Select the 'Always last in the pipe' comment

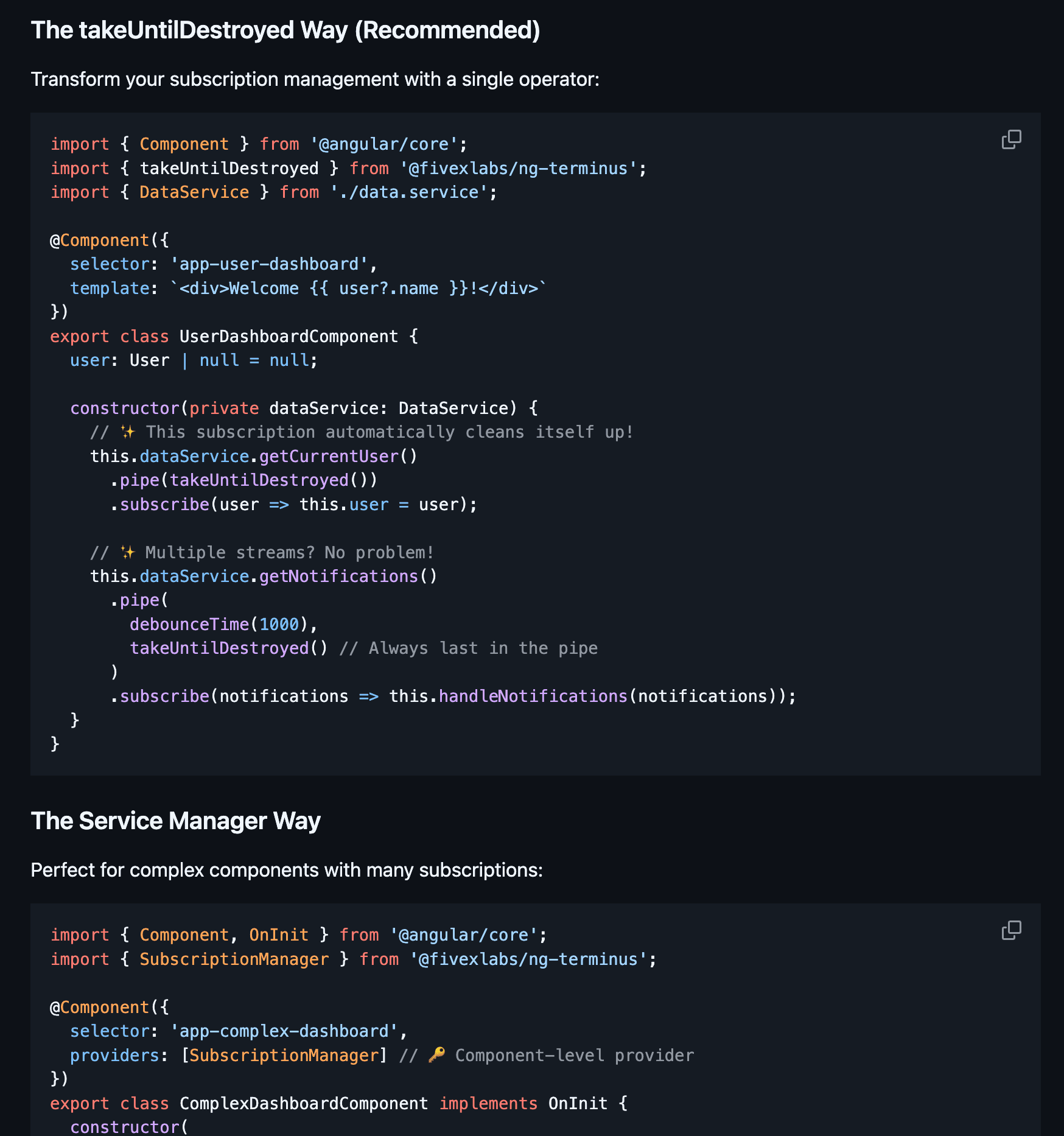click(481, 647)
